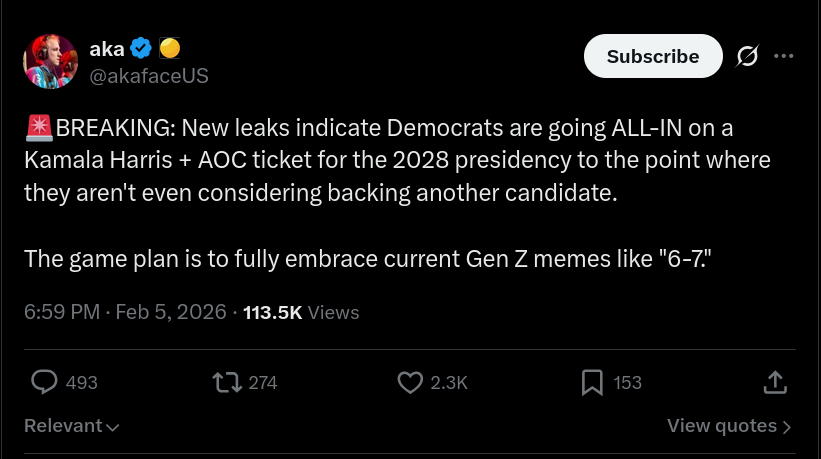The height and width of the screenshot is (459, 821).
Task: Click the gold affiliate badge
Action: 169,47
